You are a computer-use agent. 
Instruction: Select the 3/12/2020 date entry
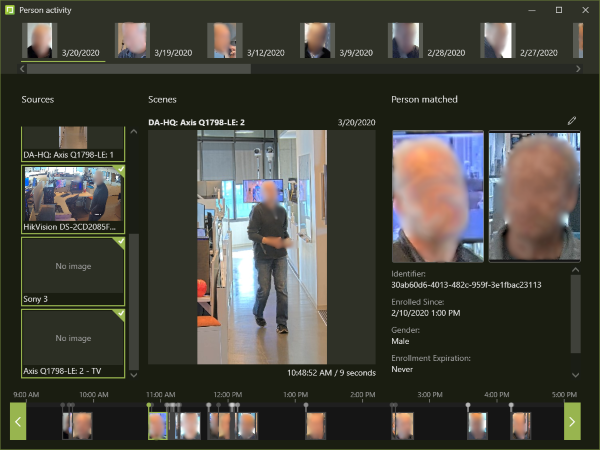[x=246, y=41]
